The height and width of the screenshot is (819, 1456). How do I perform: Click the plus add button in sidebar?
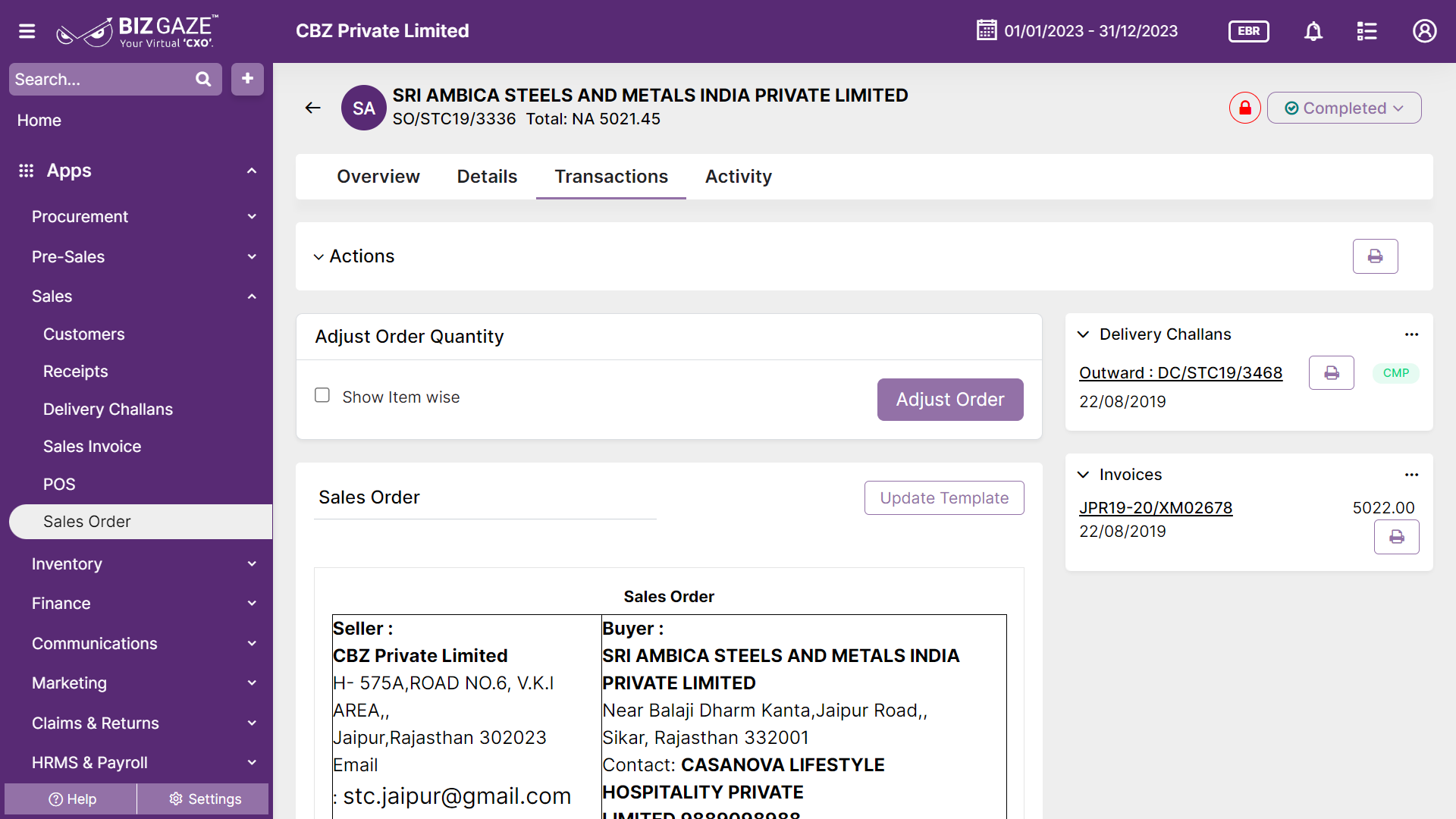coord(247,79)
